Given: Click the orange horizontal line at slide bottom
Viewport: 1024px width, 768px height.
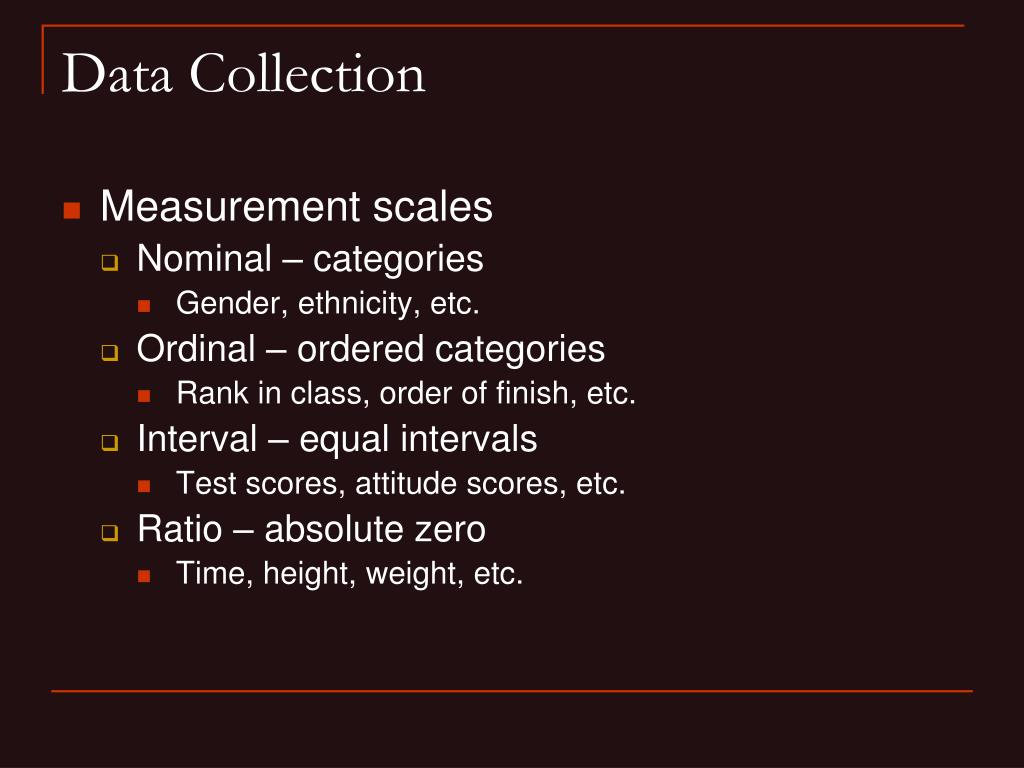Looking at the screenshot, I should coord(512,690).
